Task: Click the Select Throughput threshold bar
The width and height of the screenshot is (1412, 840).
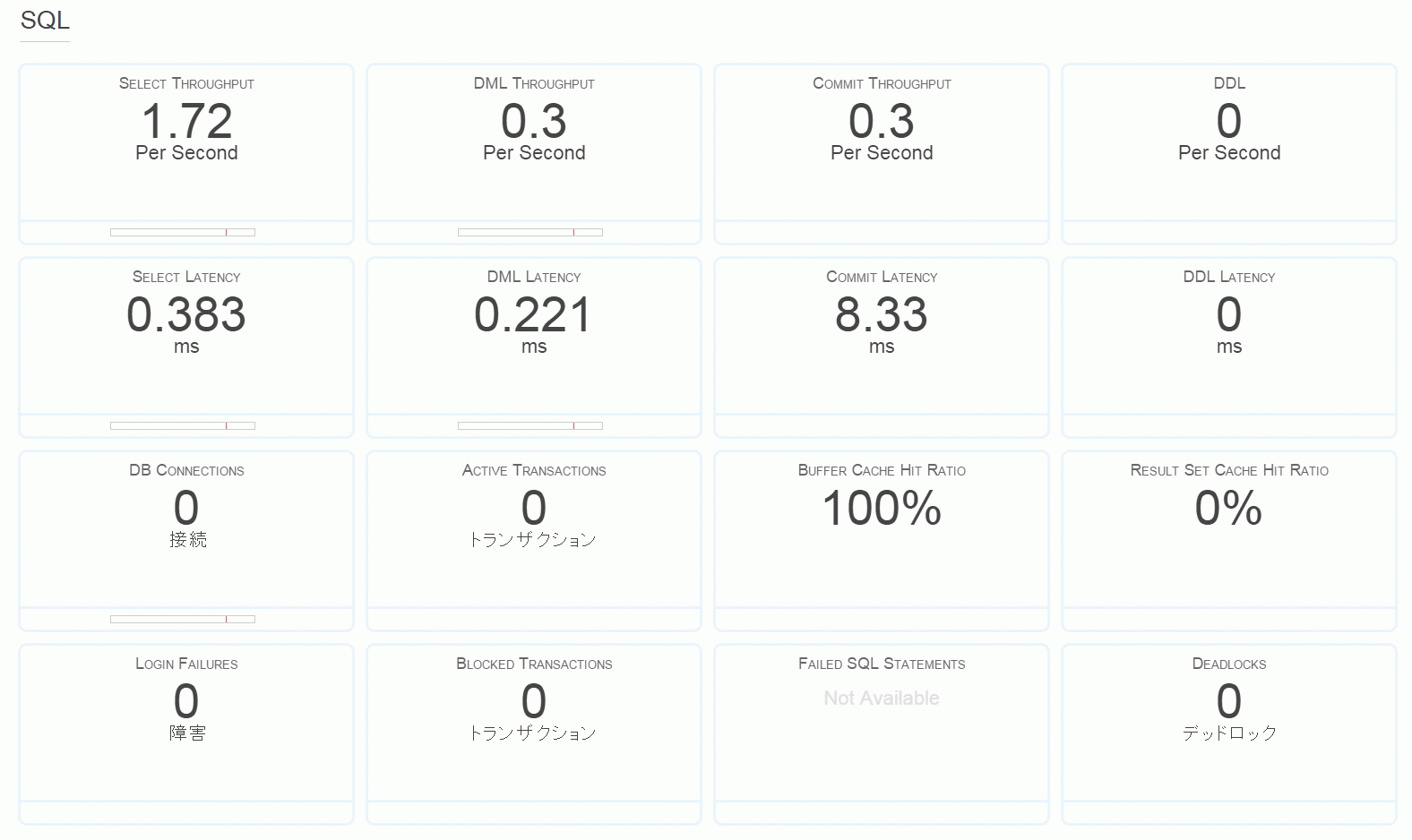Action: pyautogui.click(x=183, y=232)
